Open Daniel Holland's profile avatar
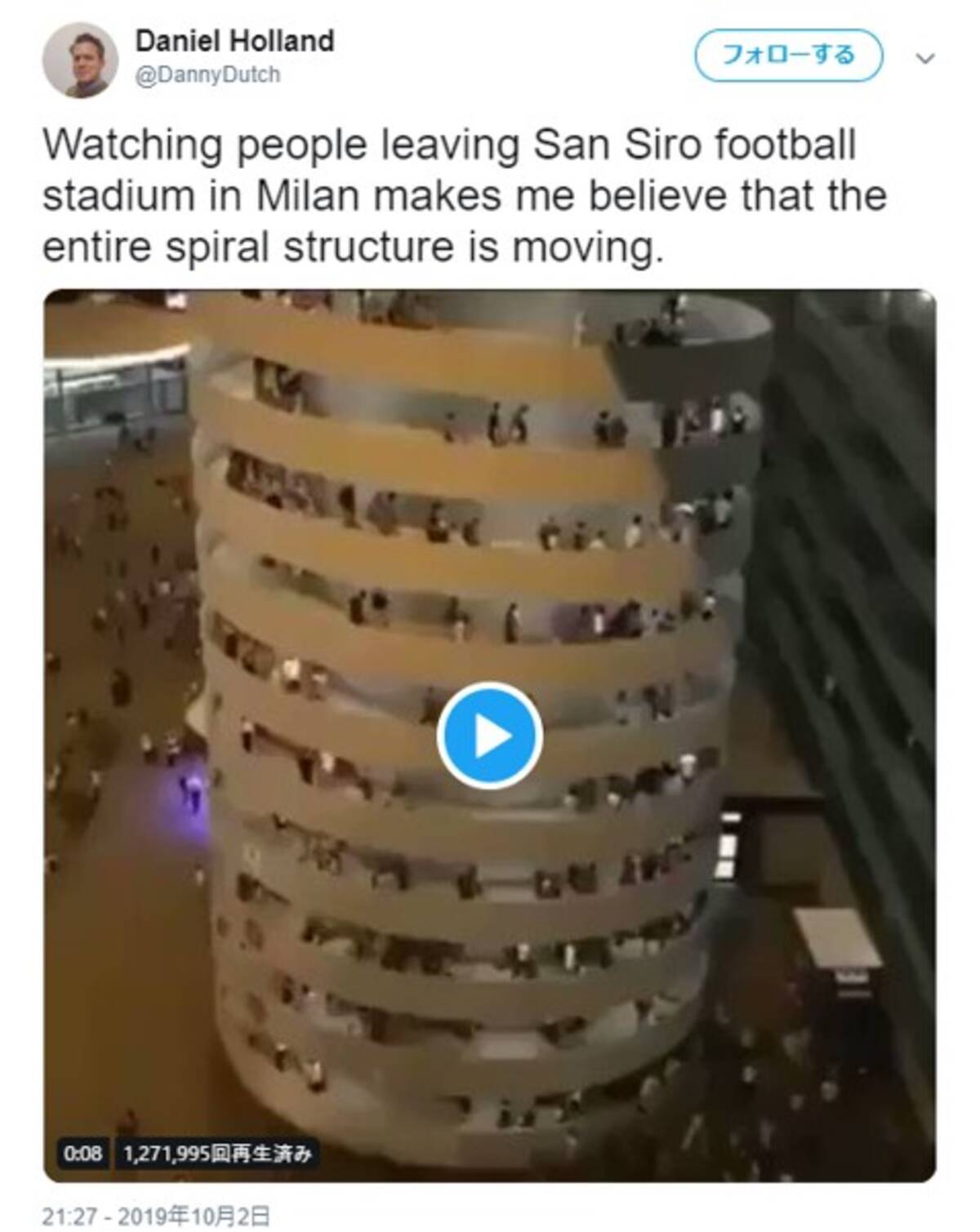The height and width of the screenshot is (1232, 980). (x=80, y=60)
